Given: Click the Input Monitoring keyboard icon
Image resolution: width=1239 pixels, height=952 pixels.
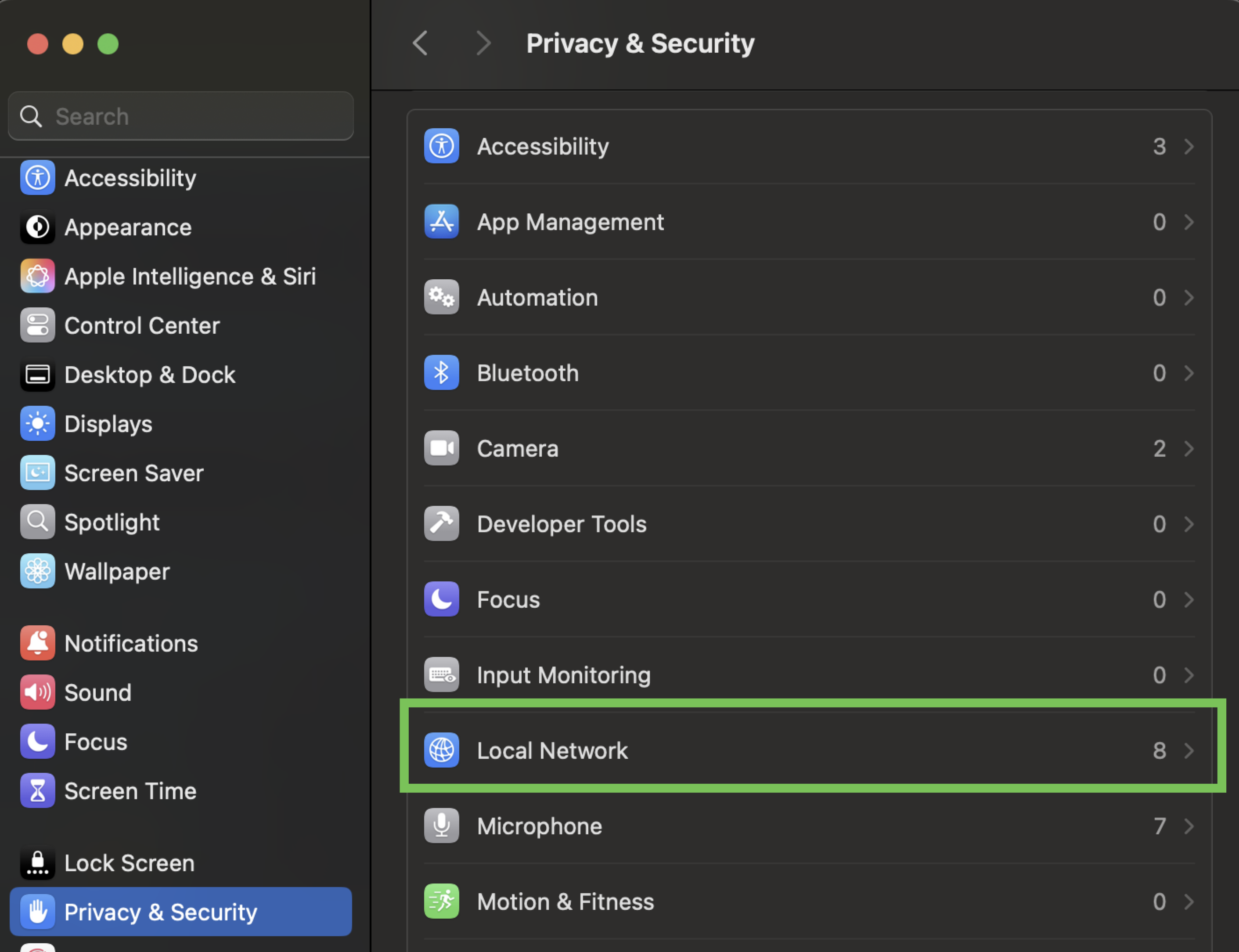Looking at the screenshot, I should [x=441, y=675].
